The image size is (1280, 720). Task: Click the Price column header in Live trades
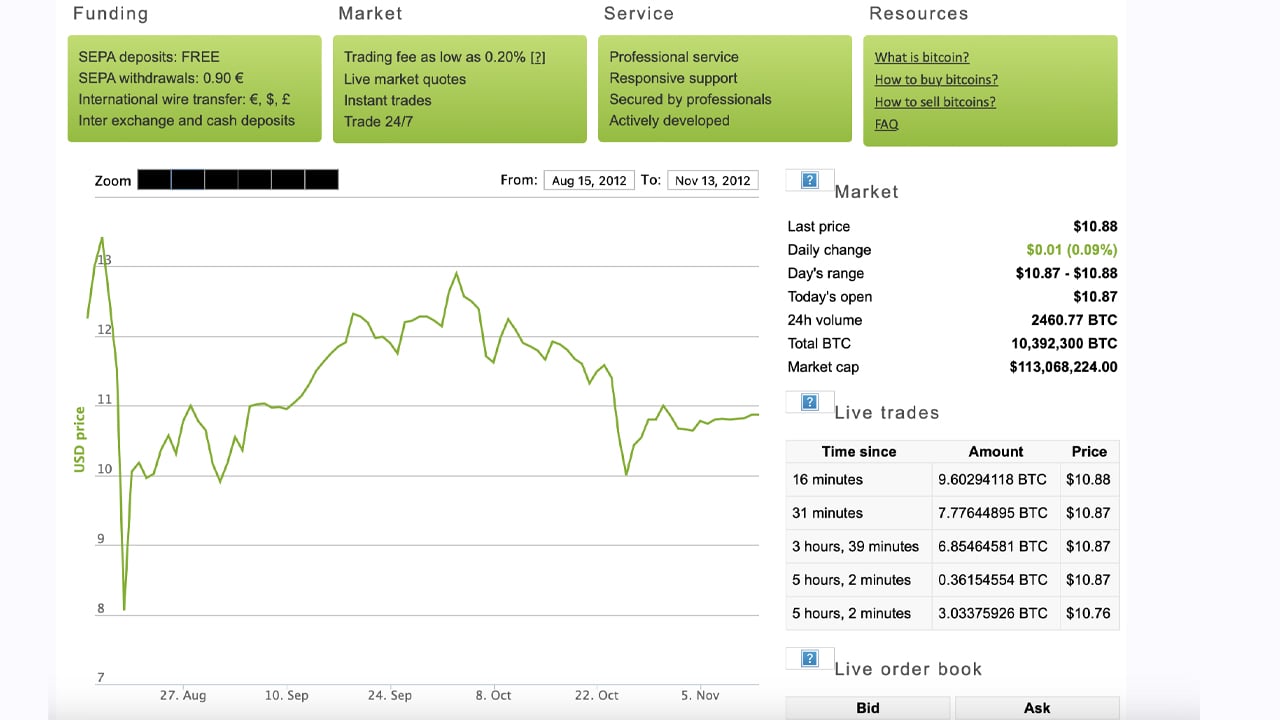click(1089, 452)
